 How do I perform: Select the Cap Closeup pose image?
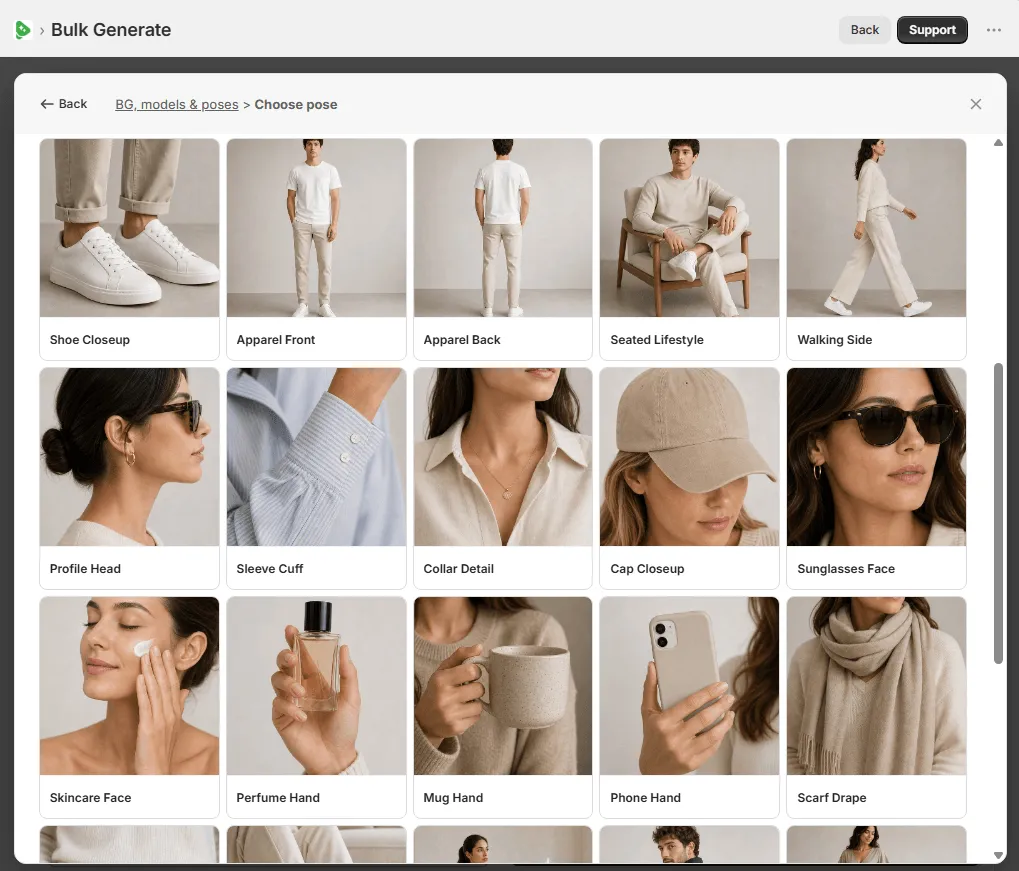[690, 457]
